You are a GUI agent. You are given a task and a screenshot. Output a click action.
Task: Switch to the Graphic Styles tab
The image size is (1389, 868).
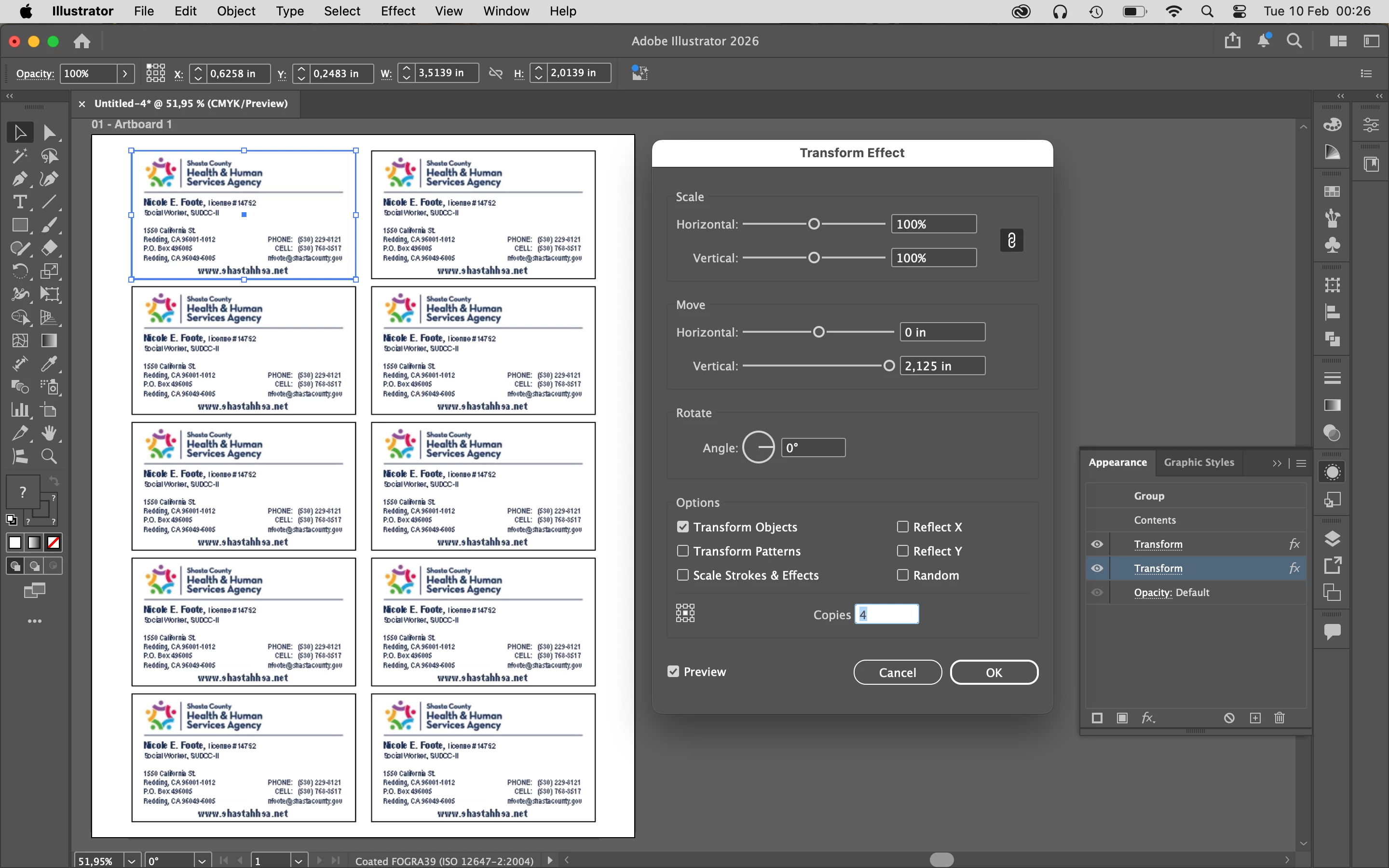click(x=1198, y=462)
